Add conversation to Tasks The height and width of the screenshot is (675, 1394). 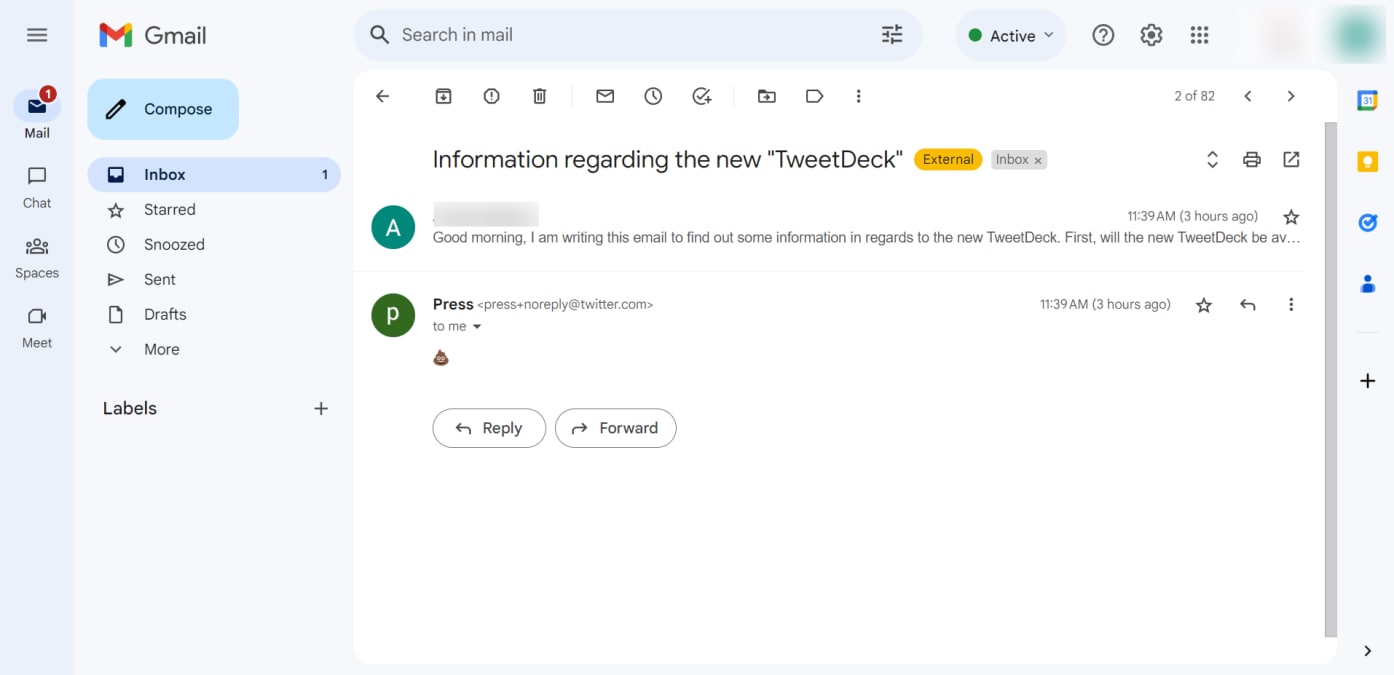point(702,96)
